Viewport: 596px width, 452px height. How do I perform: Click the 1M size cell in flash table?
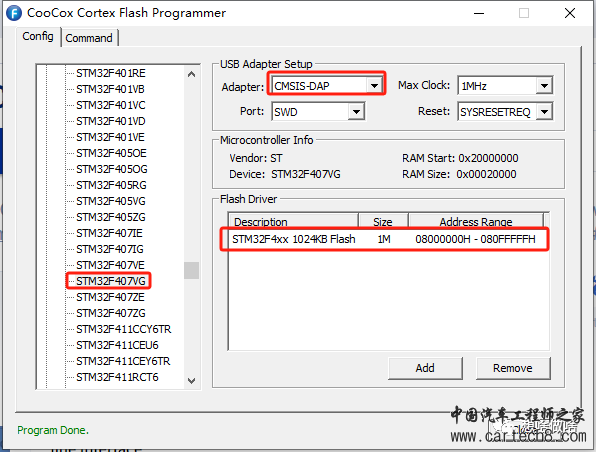pyautogui.click(x=384, y=239)
